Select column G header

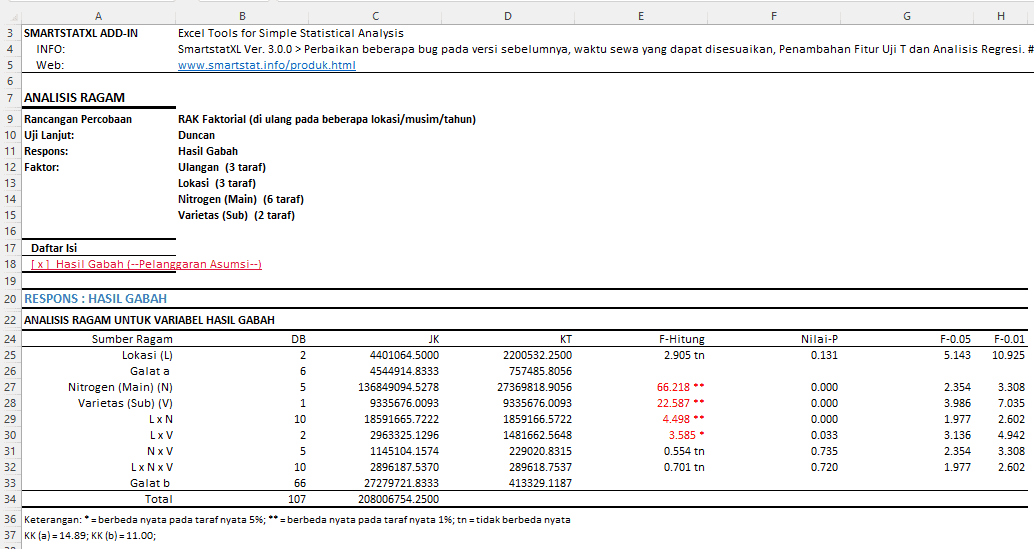(906, 15)
